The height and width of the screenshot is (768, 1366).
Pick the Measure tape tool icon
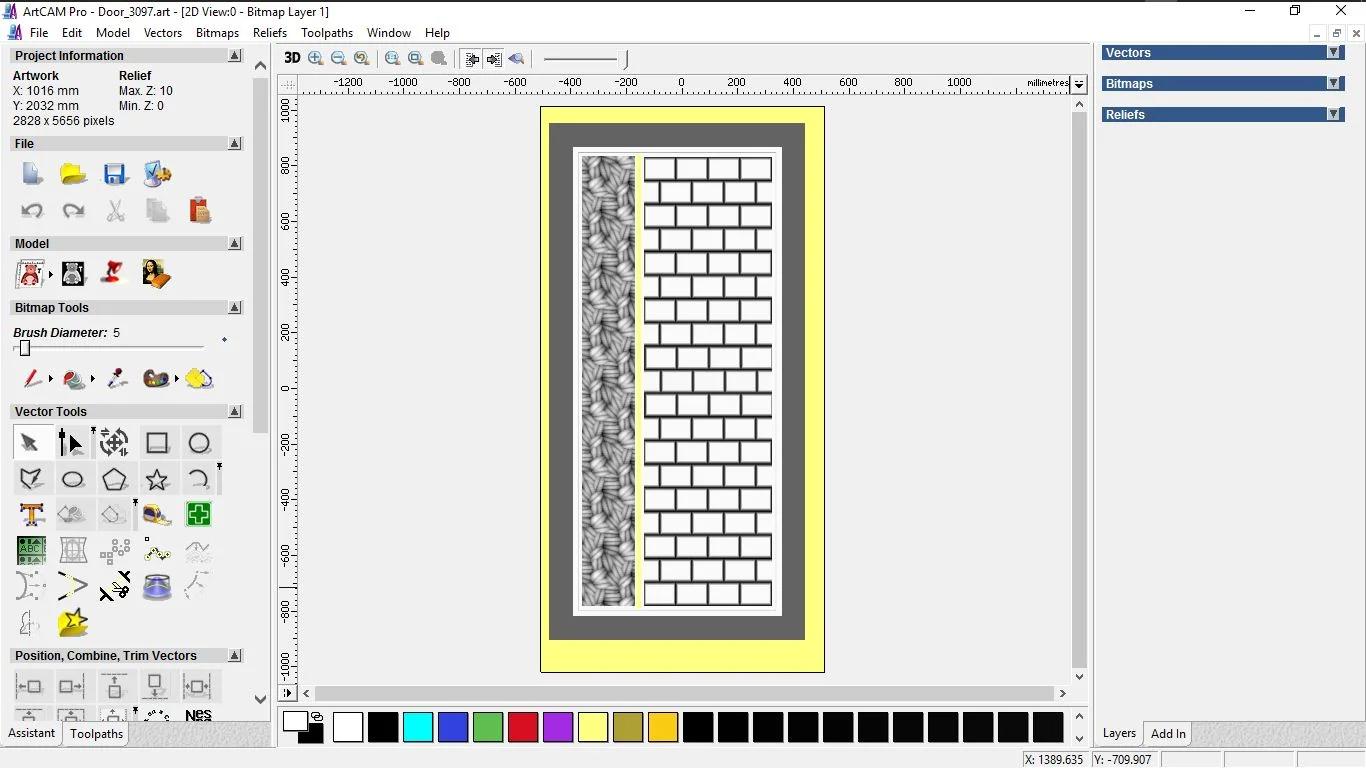click(x=157, y=515)
